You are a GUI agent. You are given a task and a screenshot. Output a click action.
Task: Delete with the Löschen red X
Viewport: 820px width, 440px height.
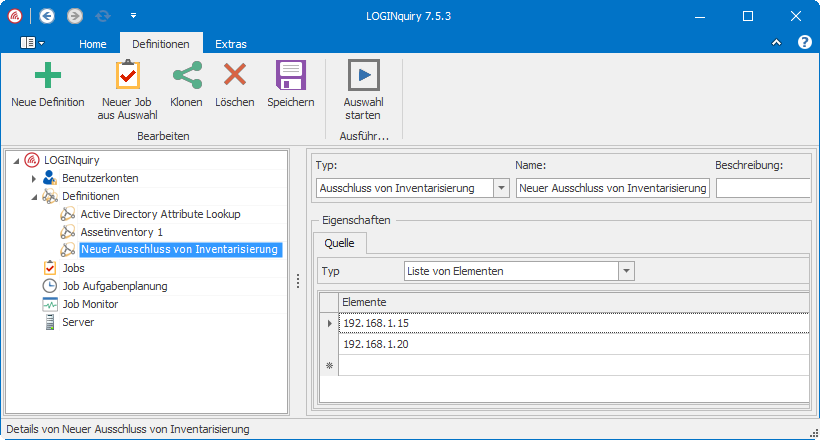point(235,74)
